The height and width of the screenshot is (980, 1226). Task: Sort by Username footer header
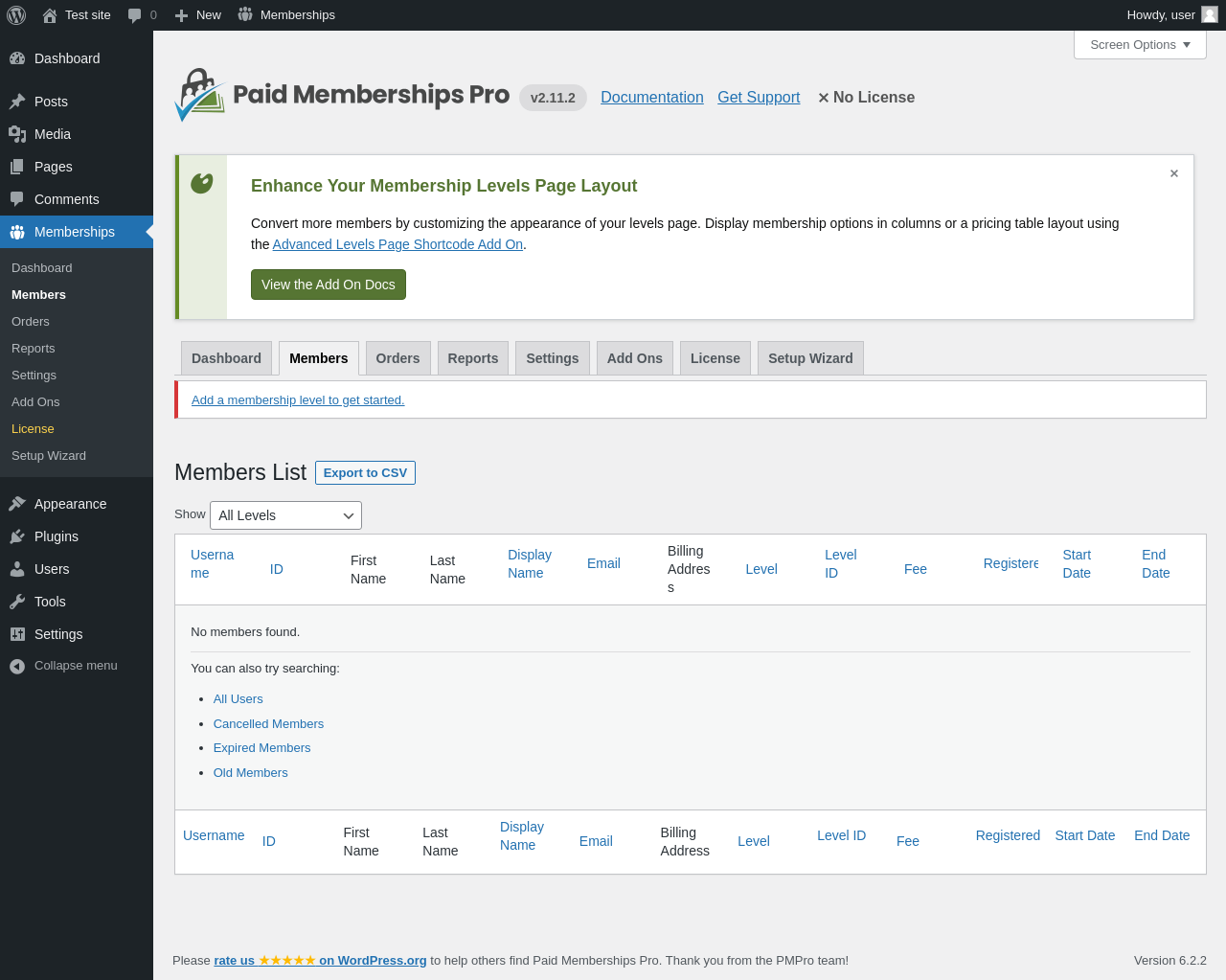point(214,835)
